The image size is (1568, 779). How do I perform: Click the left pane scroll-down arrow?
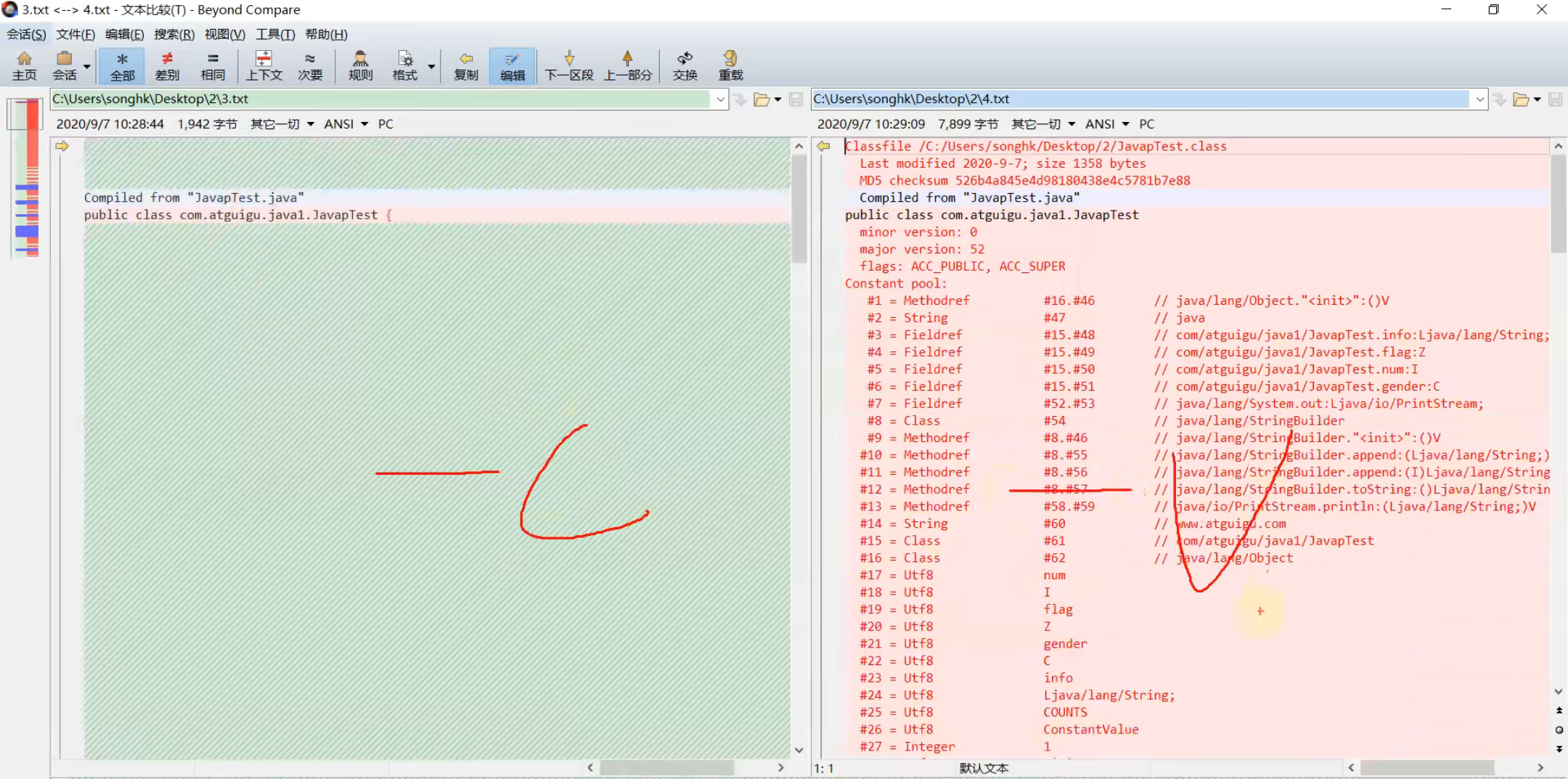[x=799, y=751]
